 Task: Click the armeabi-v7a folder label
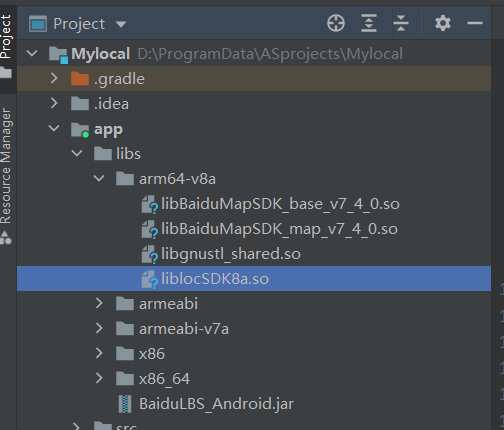tap(184, 329)
